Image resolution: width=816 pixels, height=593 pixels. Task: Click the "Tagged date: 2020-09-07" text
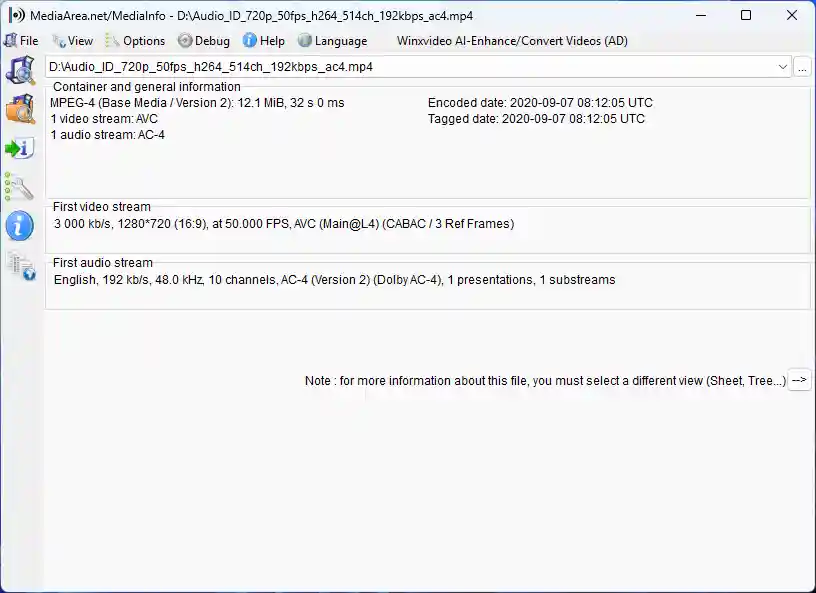(536, 119)
